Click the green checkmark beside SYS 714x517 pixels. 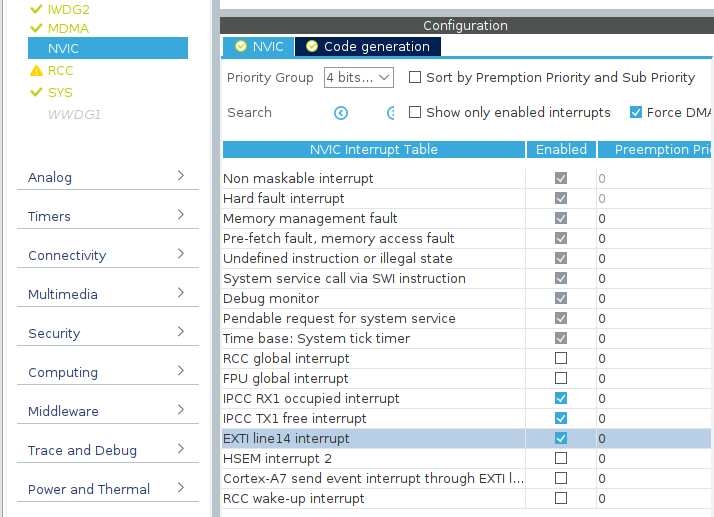coord(36,92)
